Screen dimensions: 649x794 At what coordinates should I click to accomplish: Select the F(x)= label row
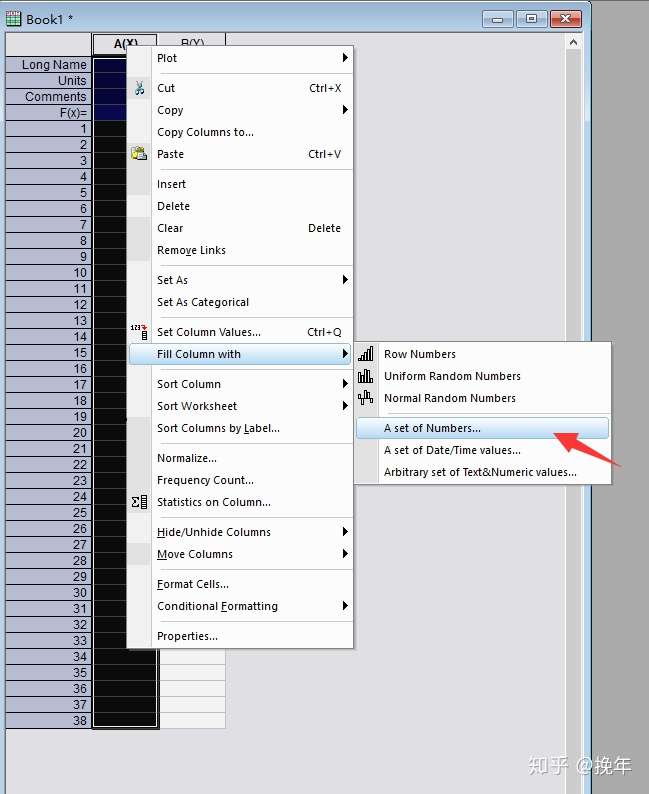[x=49, y=112]
